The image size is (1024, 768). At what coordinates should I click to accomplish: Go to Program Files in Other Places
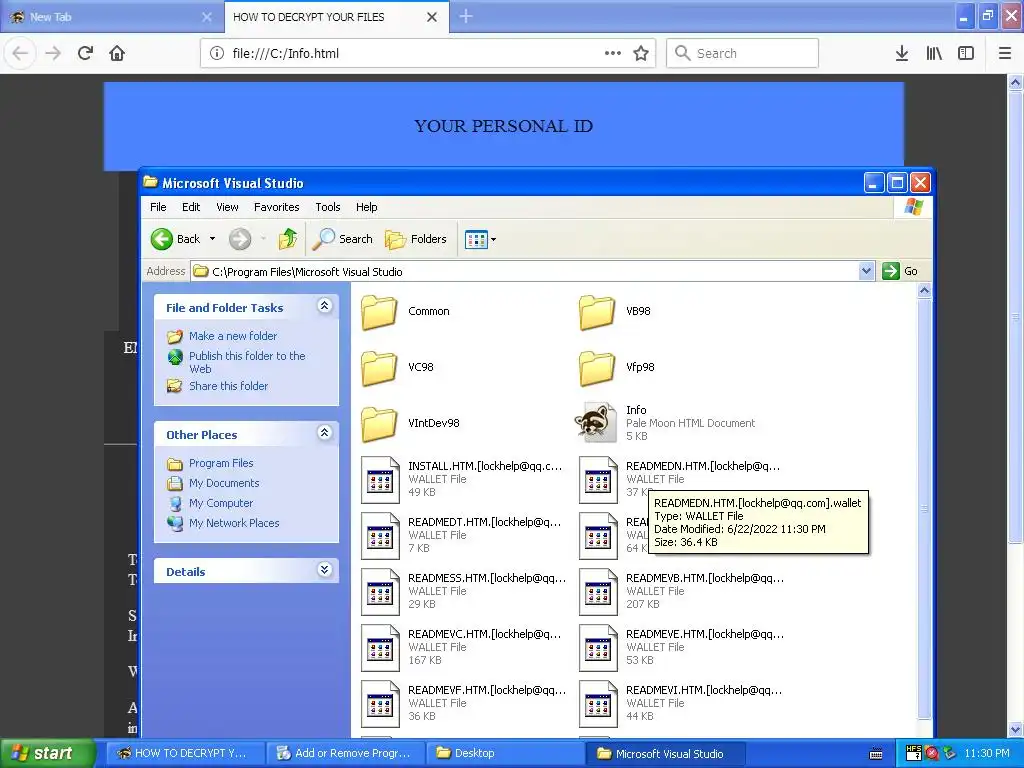point(221,463)
